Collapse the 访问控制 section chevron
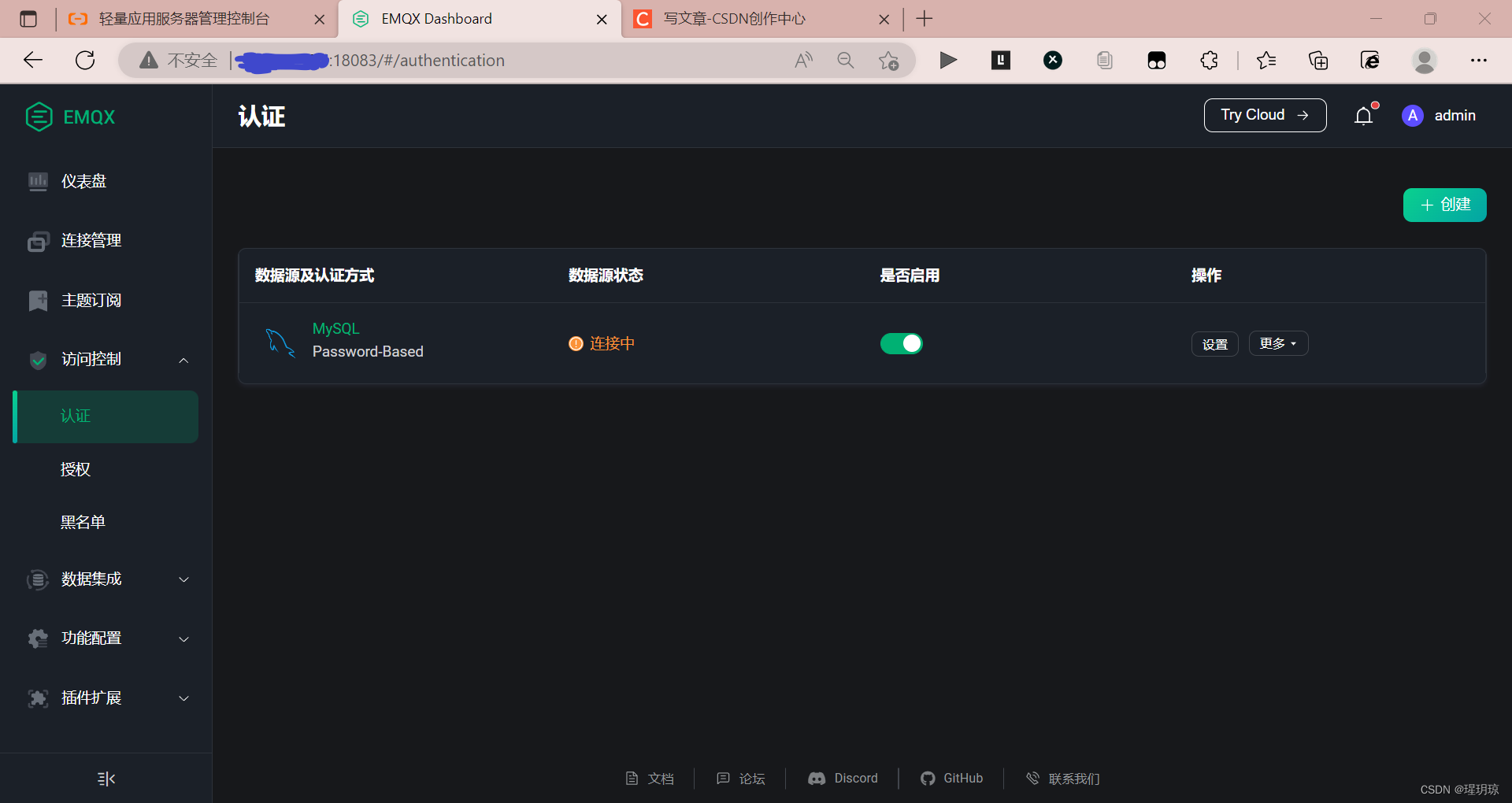Image resolution: width=1512 pixels, height=803 pixels. pyautogui.click(x=183, y=360)
